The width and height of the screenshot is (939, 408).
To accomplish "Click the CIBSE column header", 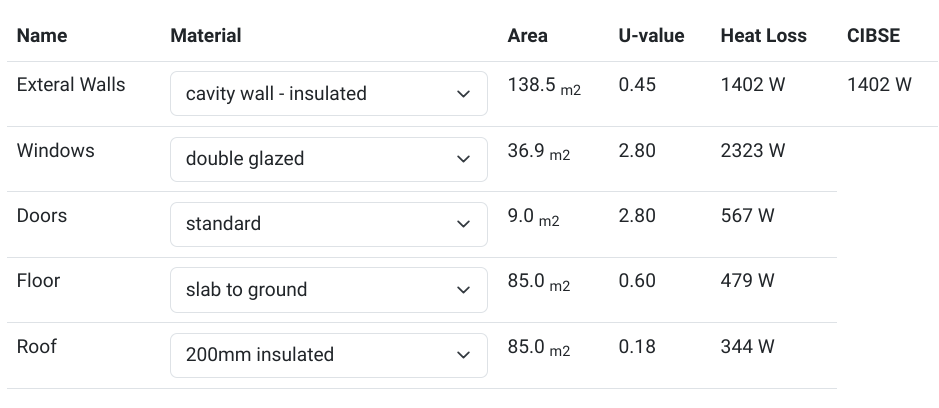I will (x=873, y=36).
